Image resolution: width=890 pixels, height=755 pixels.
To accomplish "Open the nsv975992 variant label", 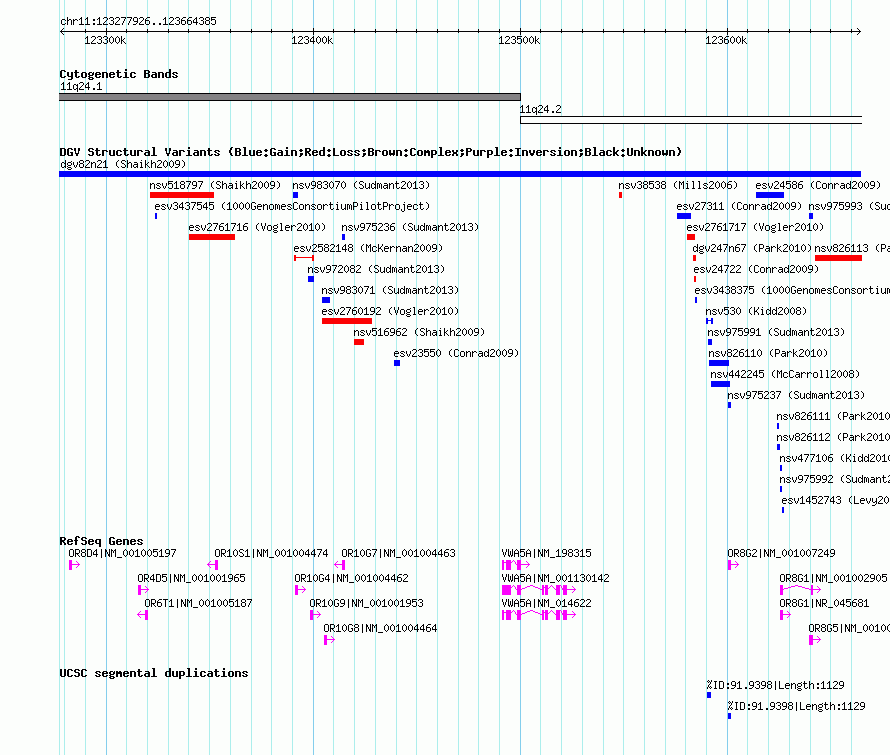I will tap(834, 479).
